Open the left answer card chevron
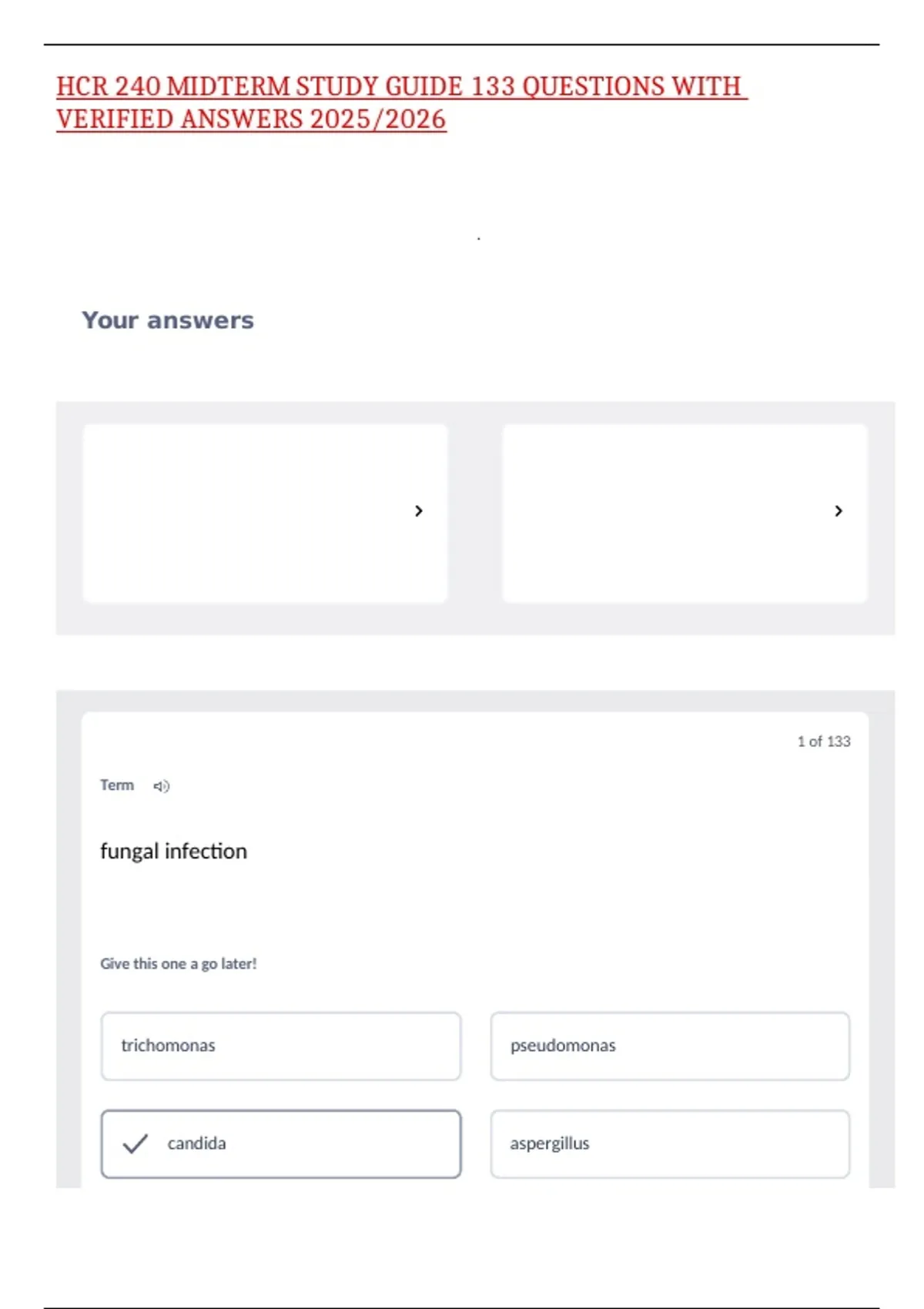924x1309 pixels. tap(419, 511)
